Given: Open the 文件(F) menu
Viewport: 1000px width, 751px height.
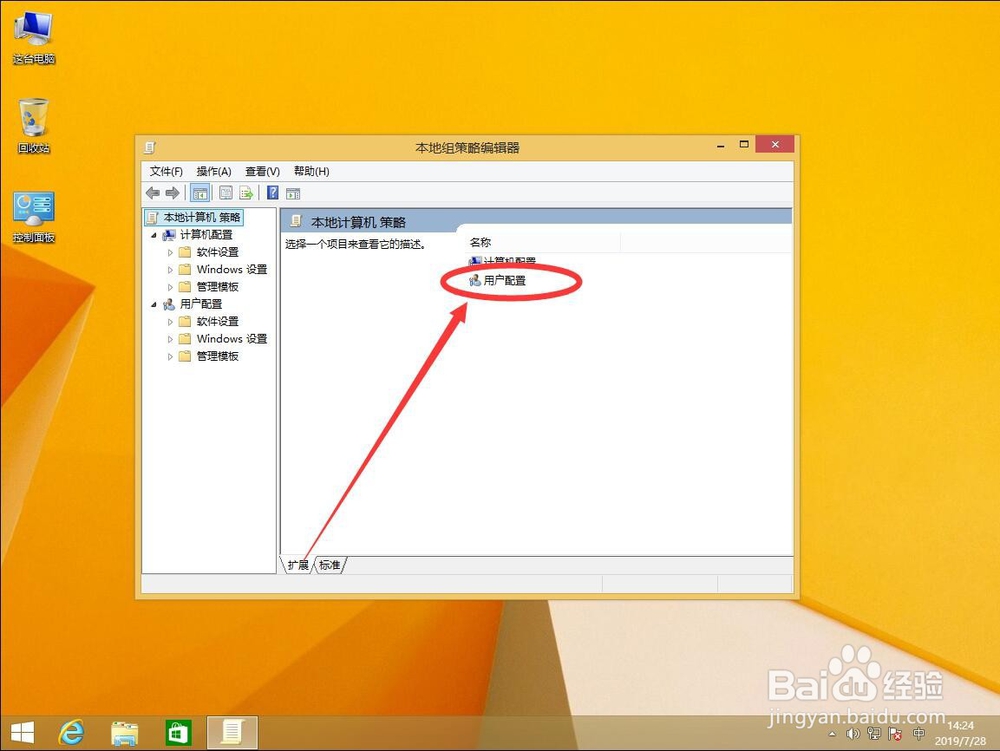Looking at the screenshot, I should tap(166, 171).
